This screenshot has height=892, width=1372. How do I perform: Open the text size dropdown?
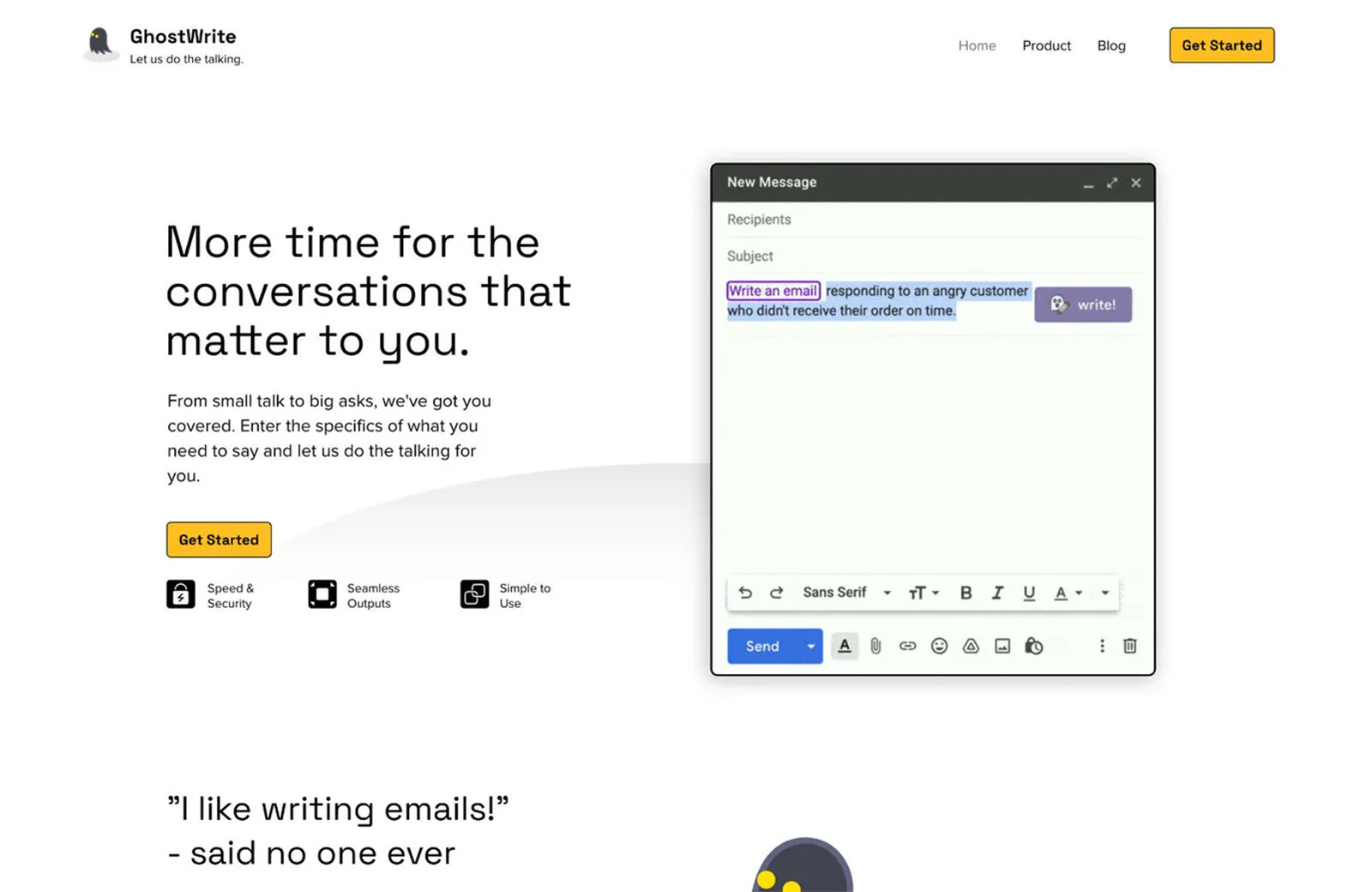924,593
